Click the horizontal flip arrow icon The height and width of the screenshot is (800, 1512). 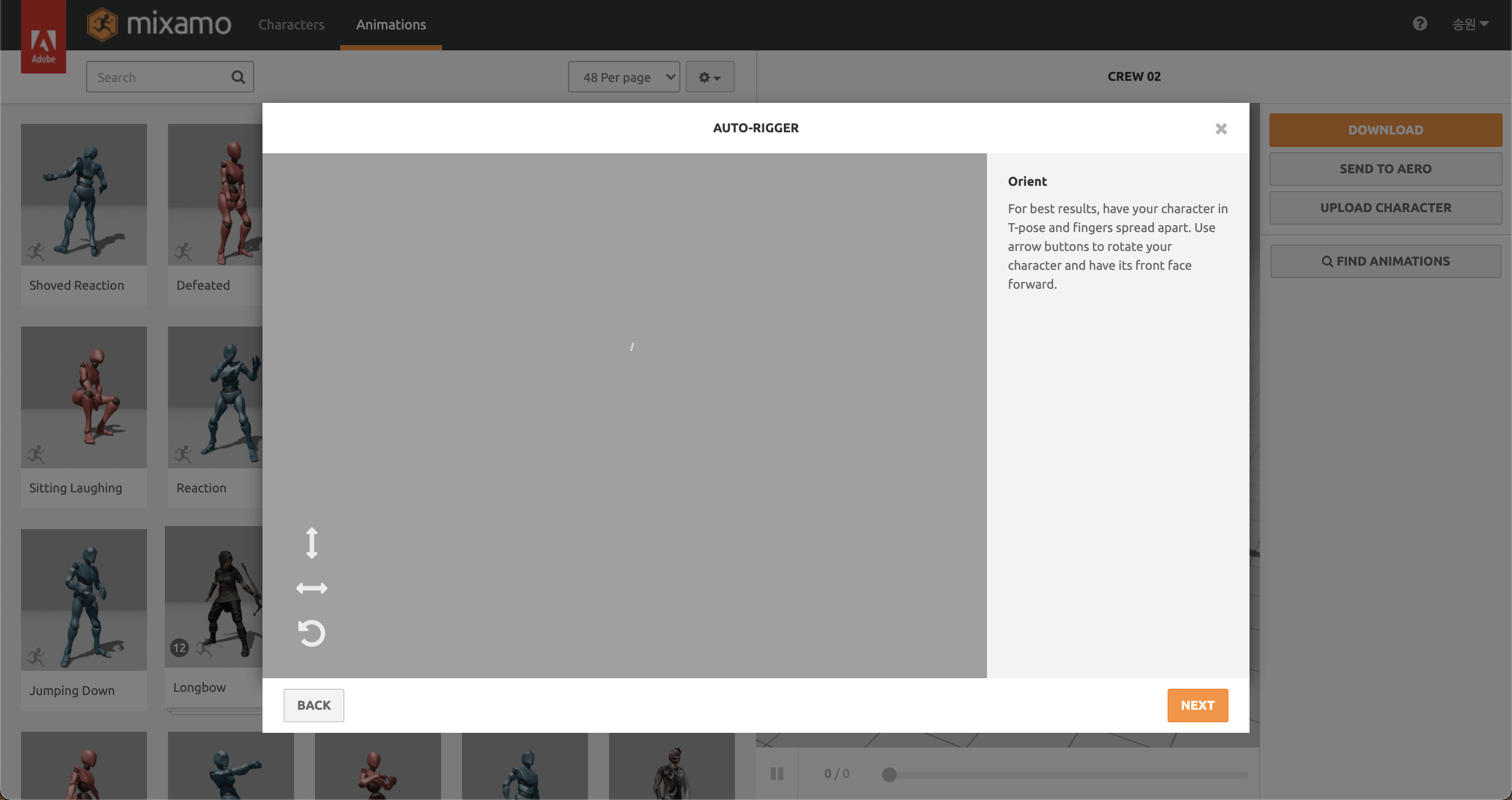pyautogui.click(x=312, y=587)
